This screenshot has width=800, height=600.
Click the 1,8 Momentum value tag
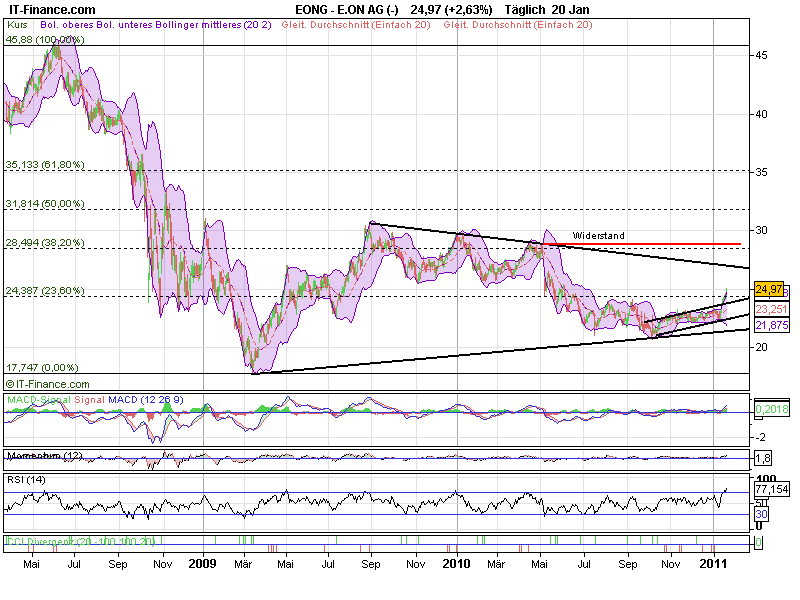pyautogui.click(x=763, y=458)
